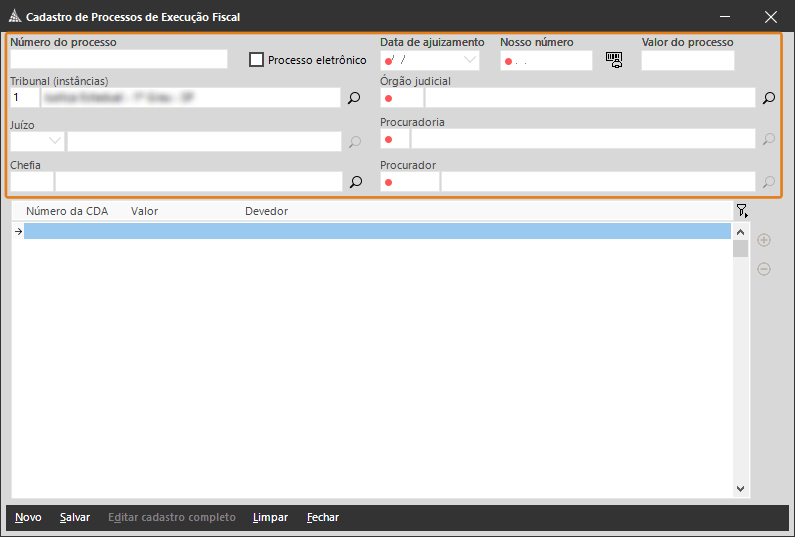Click the grid filter funnel icon
This screenshot has height=537, width=795.
coord(741,211)
